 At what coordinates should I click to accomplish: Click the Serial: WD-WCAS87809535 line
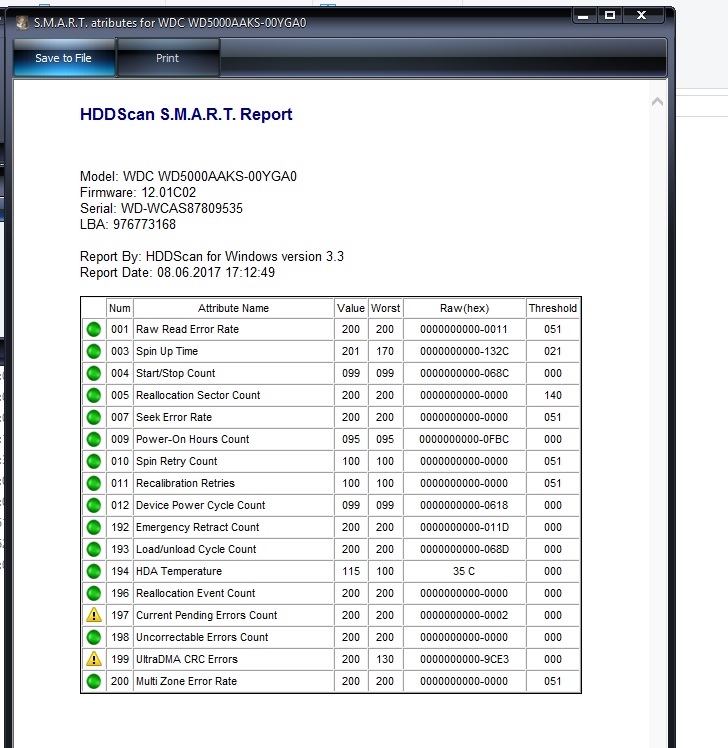(161, 208)
